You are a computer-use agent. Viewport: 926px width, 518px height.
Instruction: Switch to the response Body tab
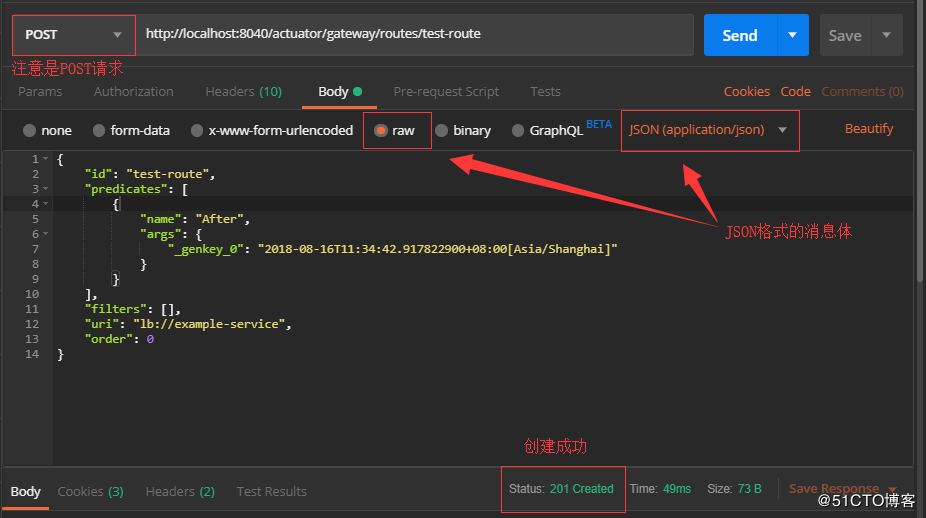(x=25, y=491)
